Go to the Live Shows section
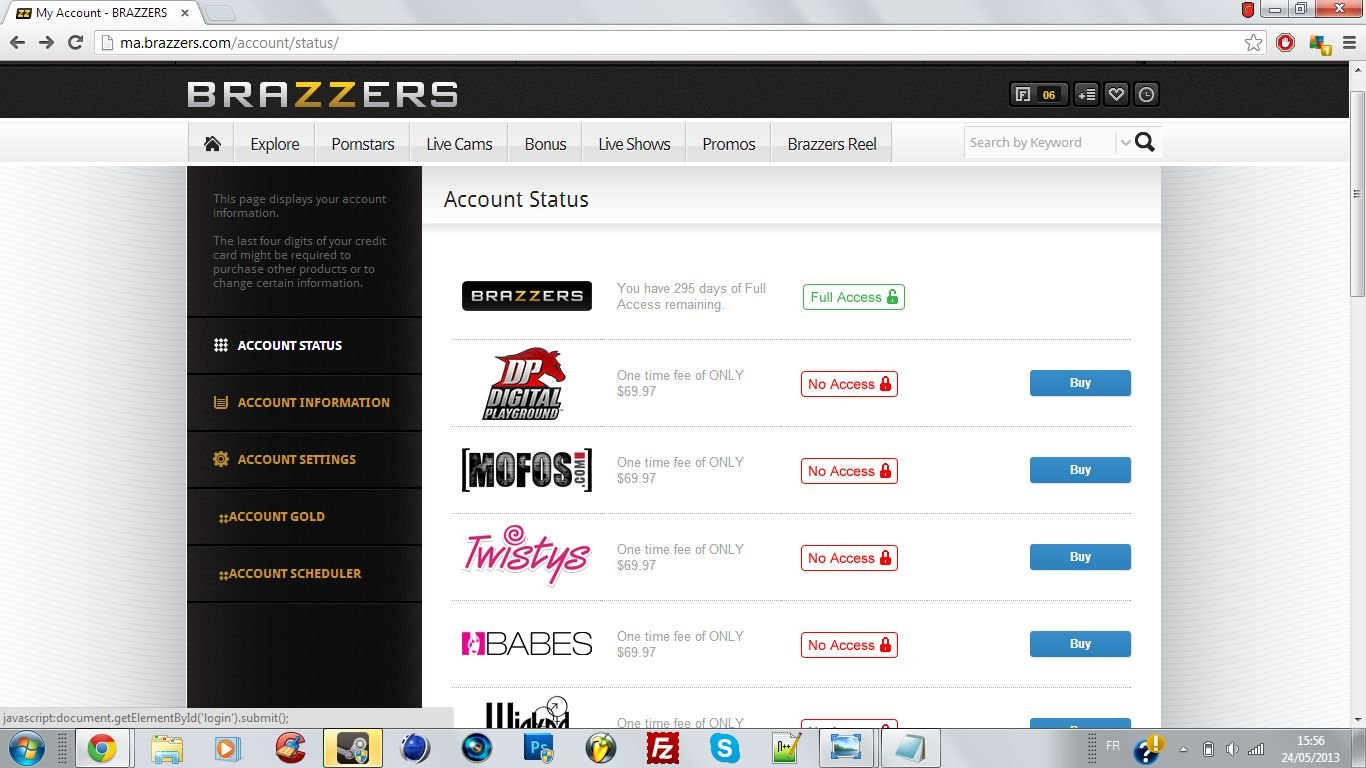The height and width of the screenshot is (768, 1366). tap(634, 144)
